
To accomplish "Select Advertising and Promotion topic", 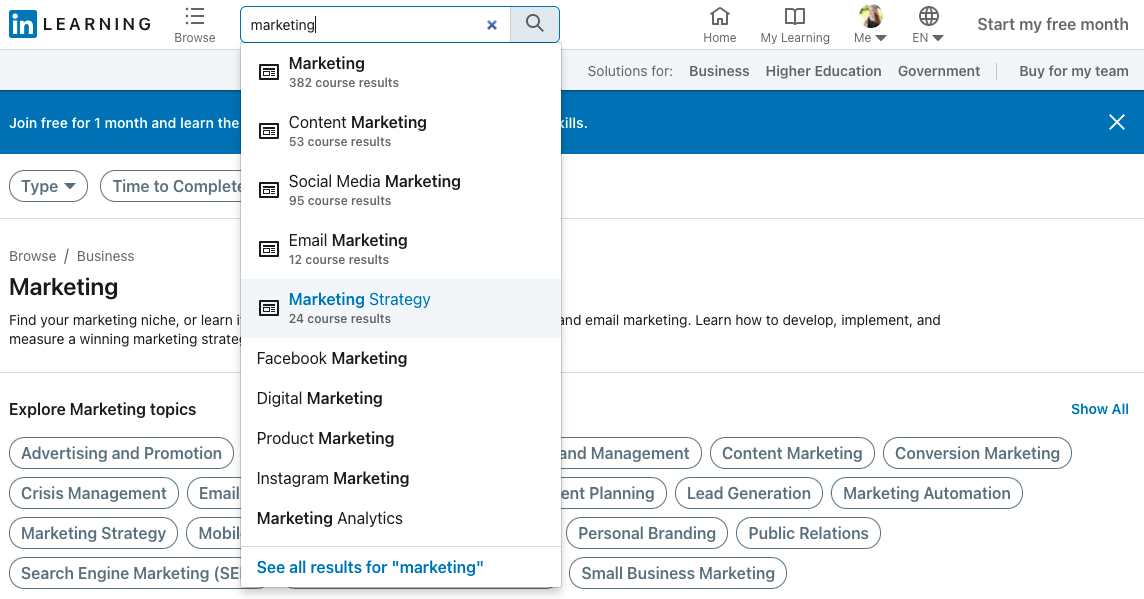I will [121, 453].
